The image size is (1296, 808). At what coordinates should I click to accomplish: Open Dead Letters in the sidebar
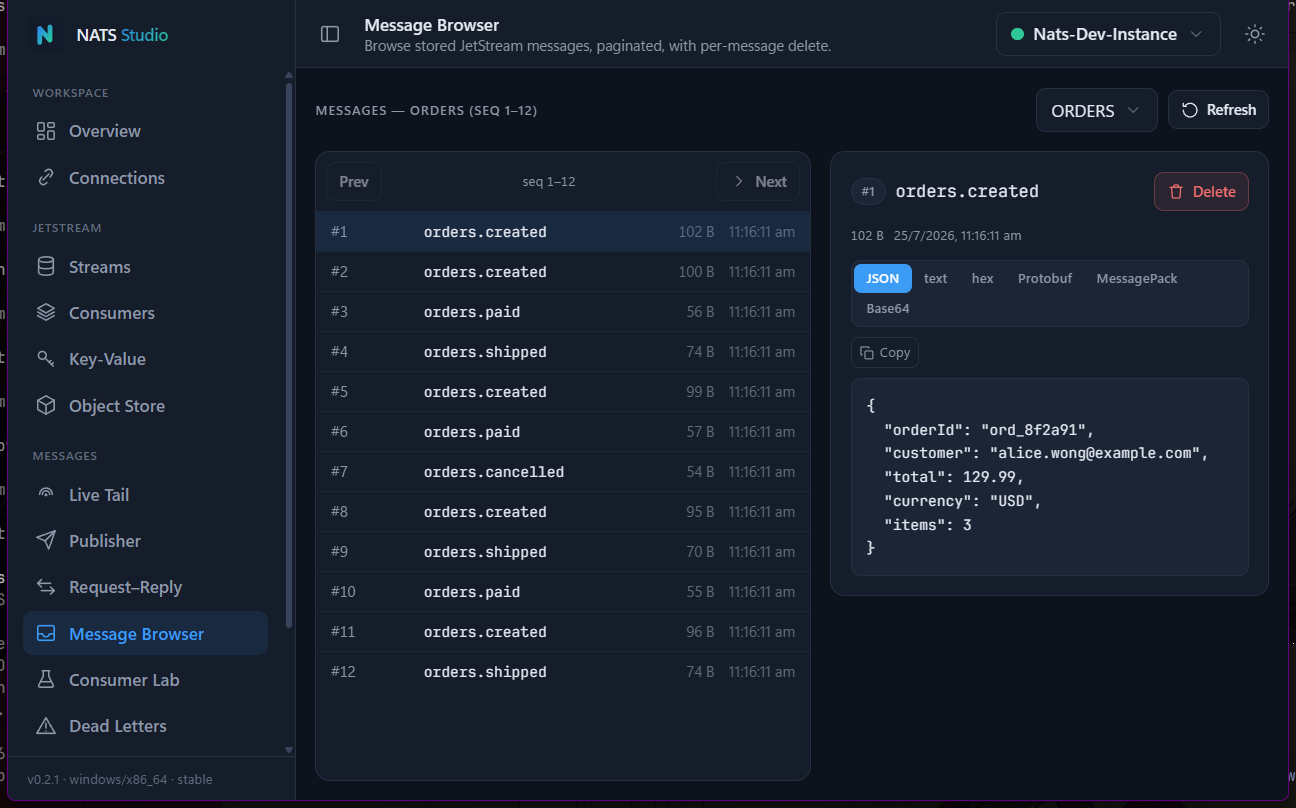coord(145,726)
